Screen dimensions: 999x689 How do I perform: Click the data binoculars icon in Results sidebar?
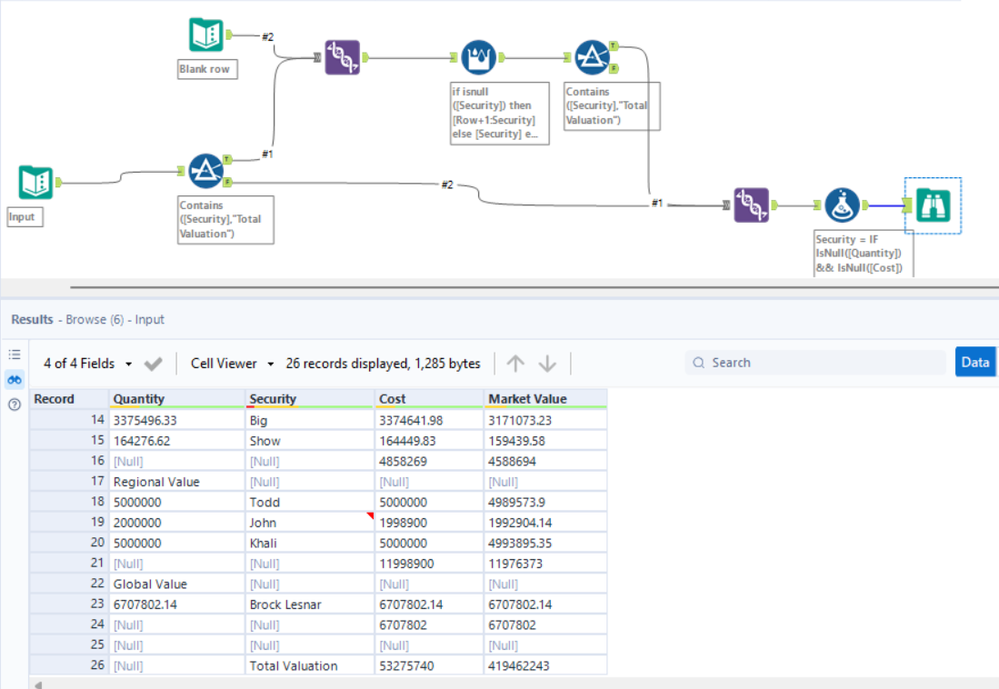[x=15, y=380]
